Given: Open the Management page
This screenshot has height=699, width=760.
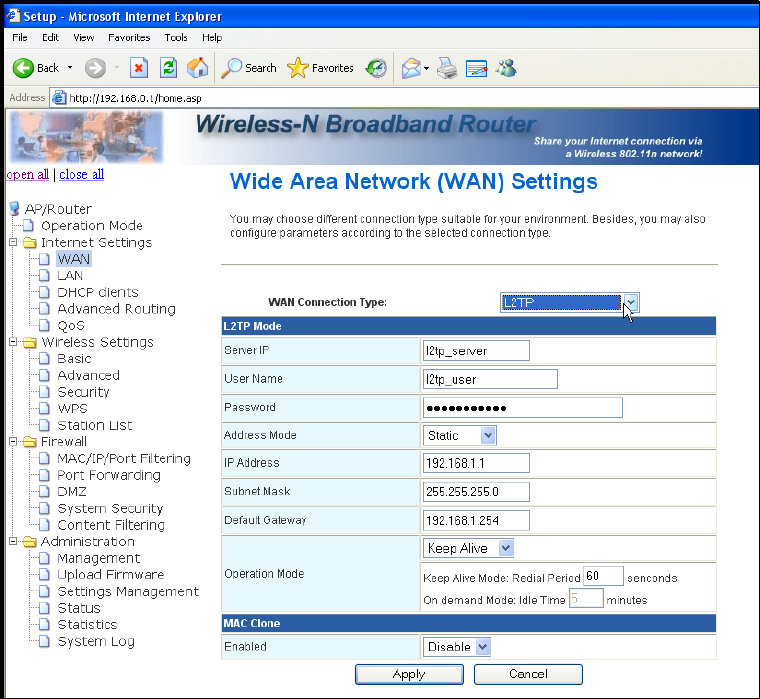Looking at the screenshot, I should [99, 558].
